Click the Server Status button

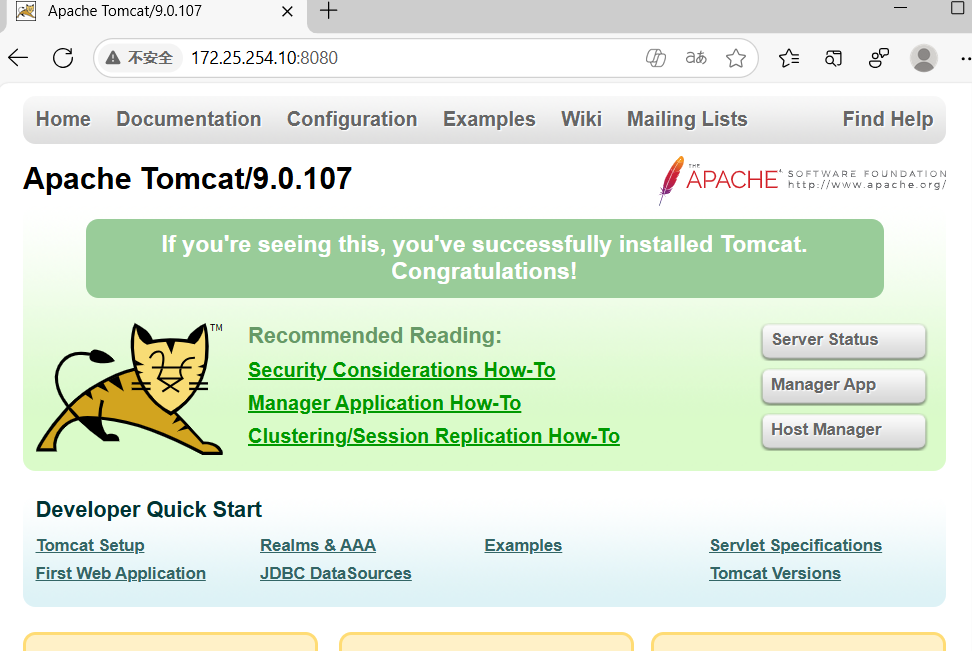(x=844, y=340)
